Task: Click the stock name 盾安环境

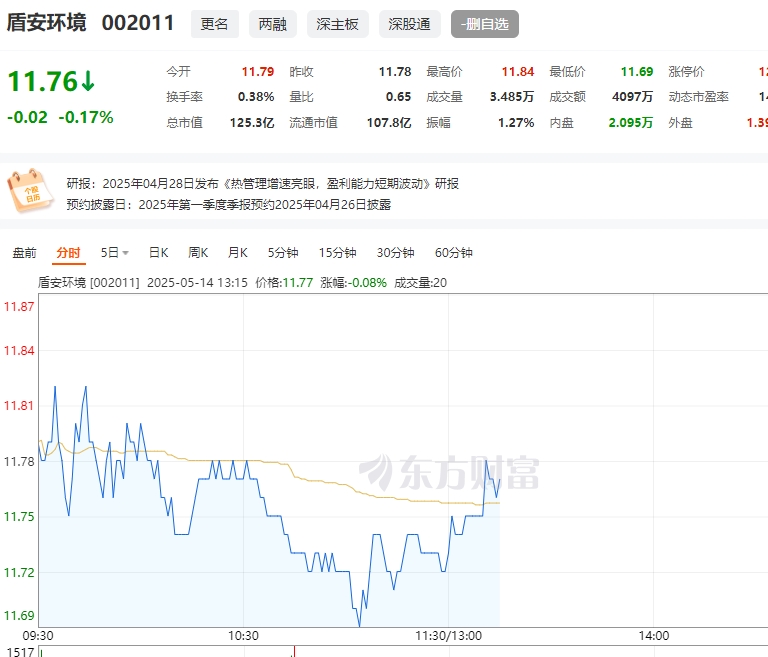Action: pyautogui.click(x=47, y=23)
